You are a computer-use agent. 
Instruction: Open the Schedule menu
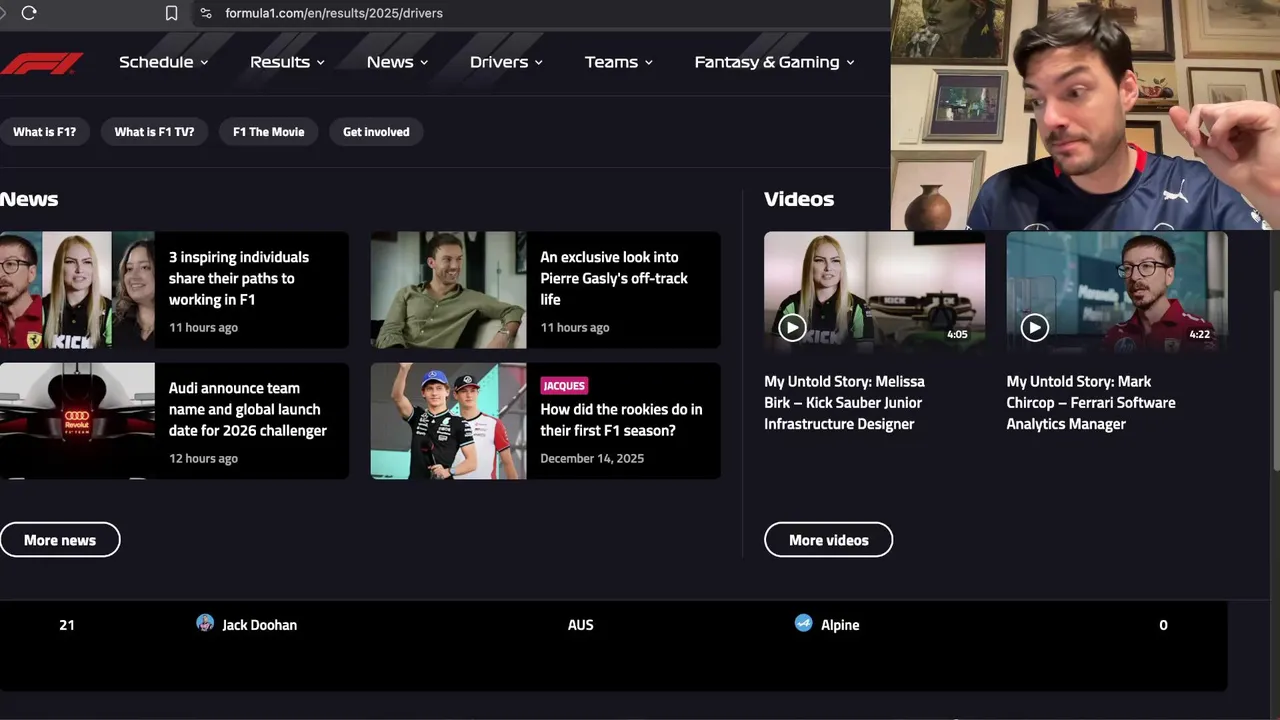[164, 62]
